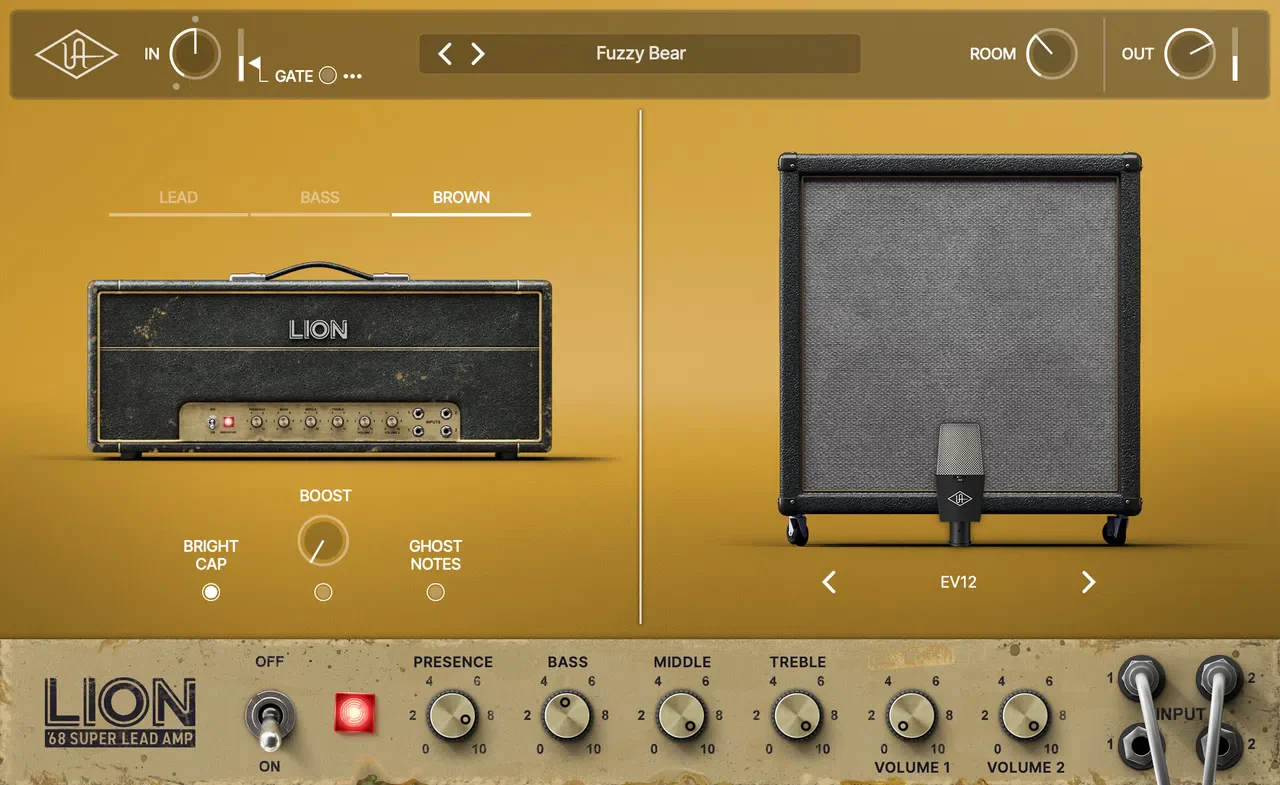This screenshot has height=785, width=1280.
Task: Click the Universal Audio diamond logo
Action: 75,55
